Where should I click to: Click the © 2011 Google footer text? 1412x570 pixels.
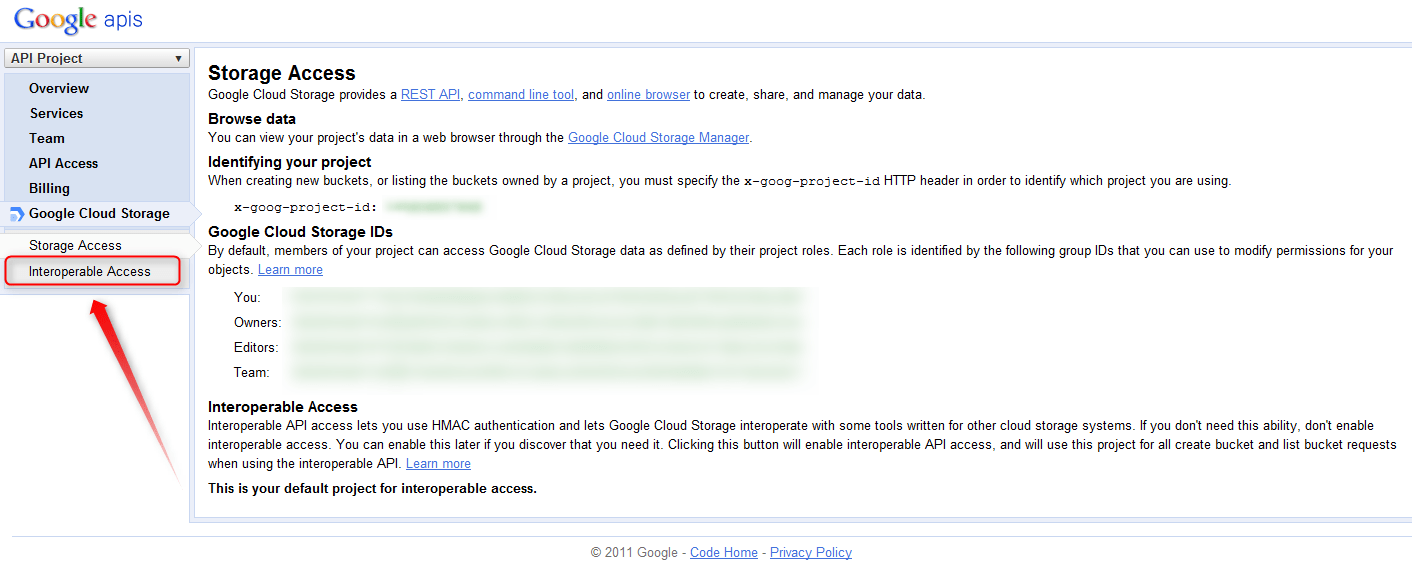tap(635, 552)
